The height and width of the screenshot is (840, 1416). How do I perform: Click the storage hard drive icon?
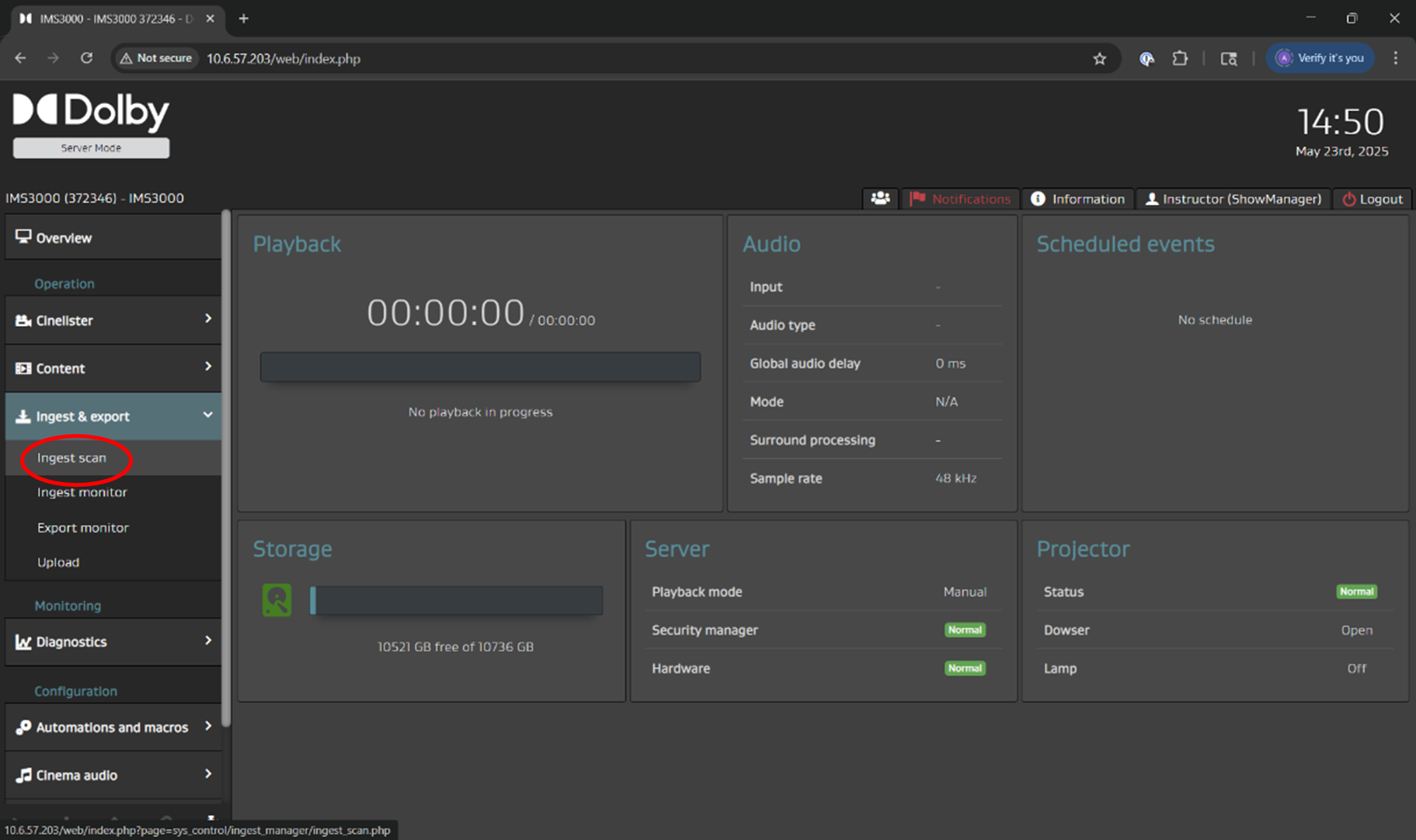tap(277, 600)
